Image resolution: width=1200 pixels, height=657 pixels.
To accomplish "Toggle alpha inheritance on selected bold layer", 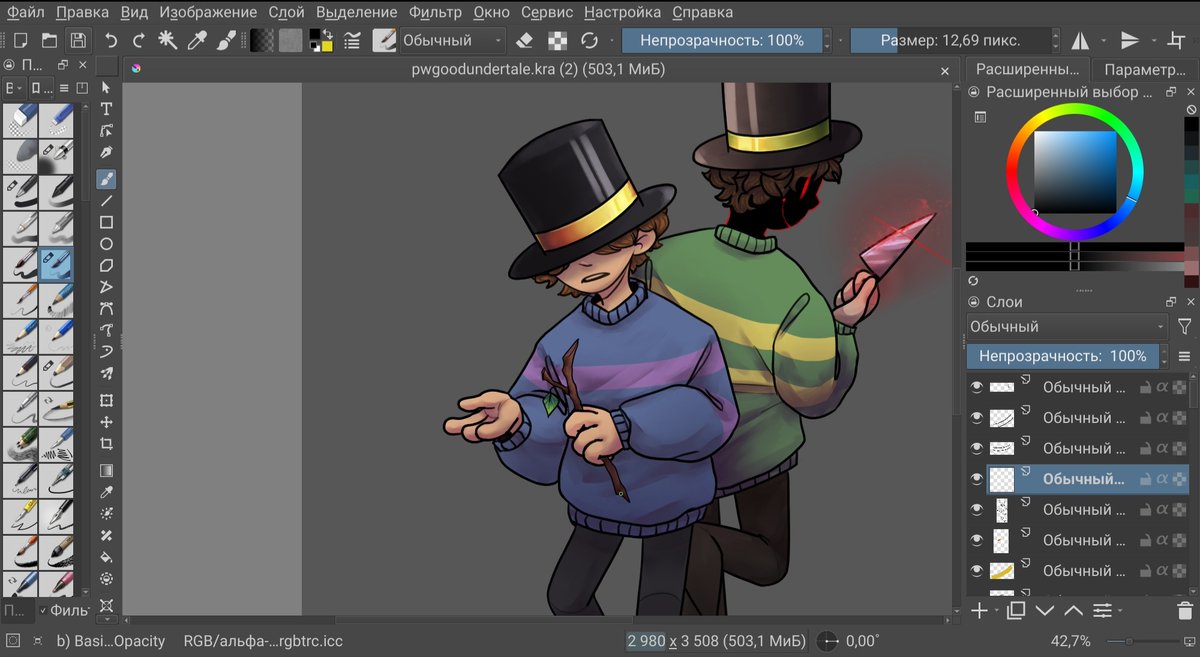I will (x=1162, y=479).
